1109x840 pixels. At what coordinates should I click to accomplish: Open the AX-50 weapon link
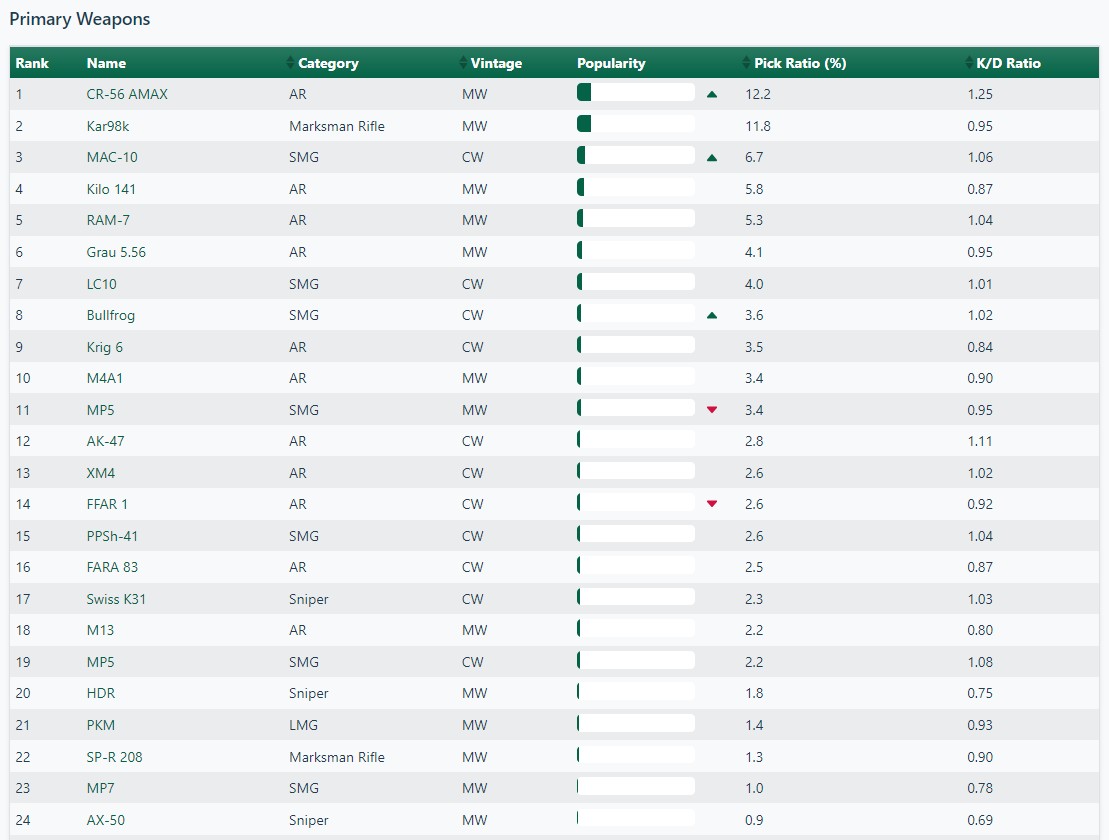point(106,820)
